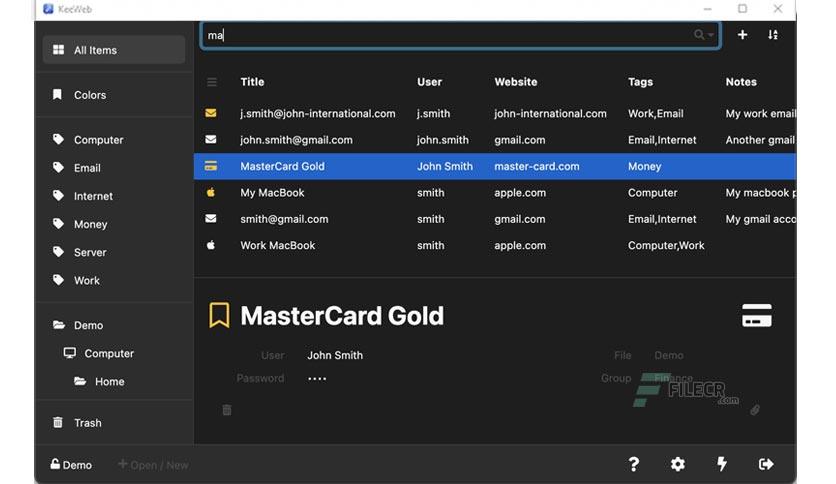Select the My MacBook entry

point(495,192)
